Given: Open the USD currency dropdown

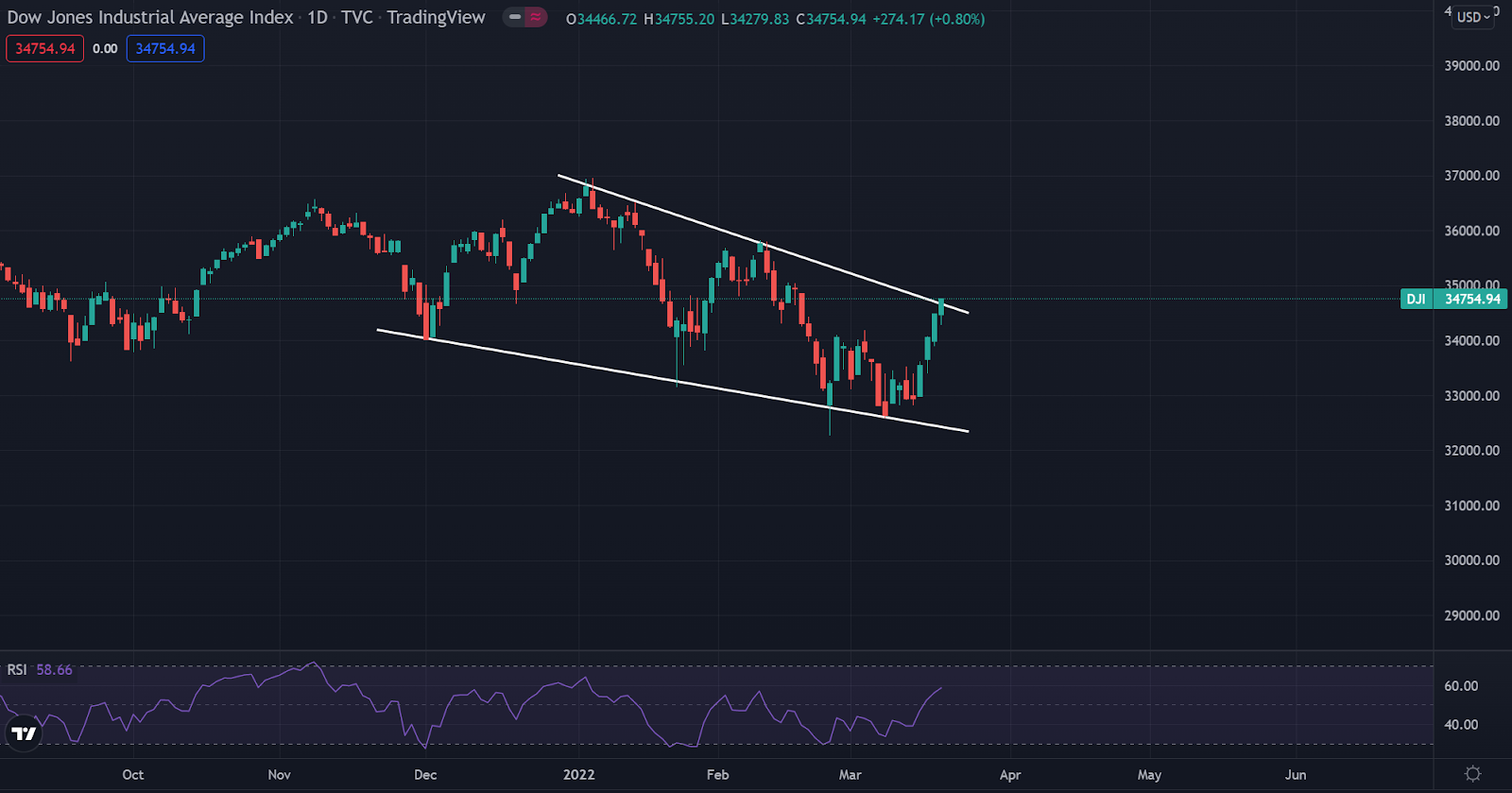Looking at the screenshot, I should click(x=1473, y=17).
